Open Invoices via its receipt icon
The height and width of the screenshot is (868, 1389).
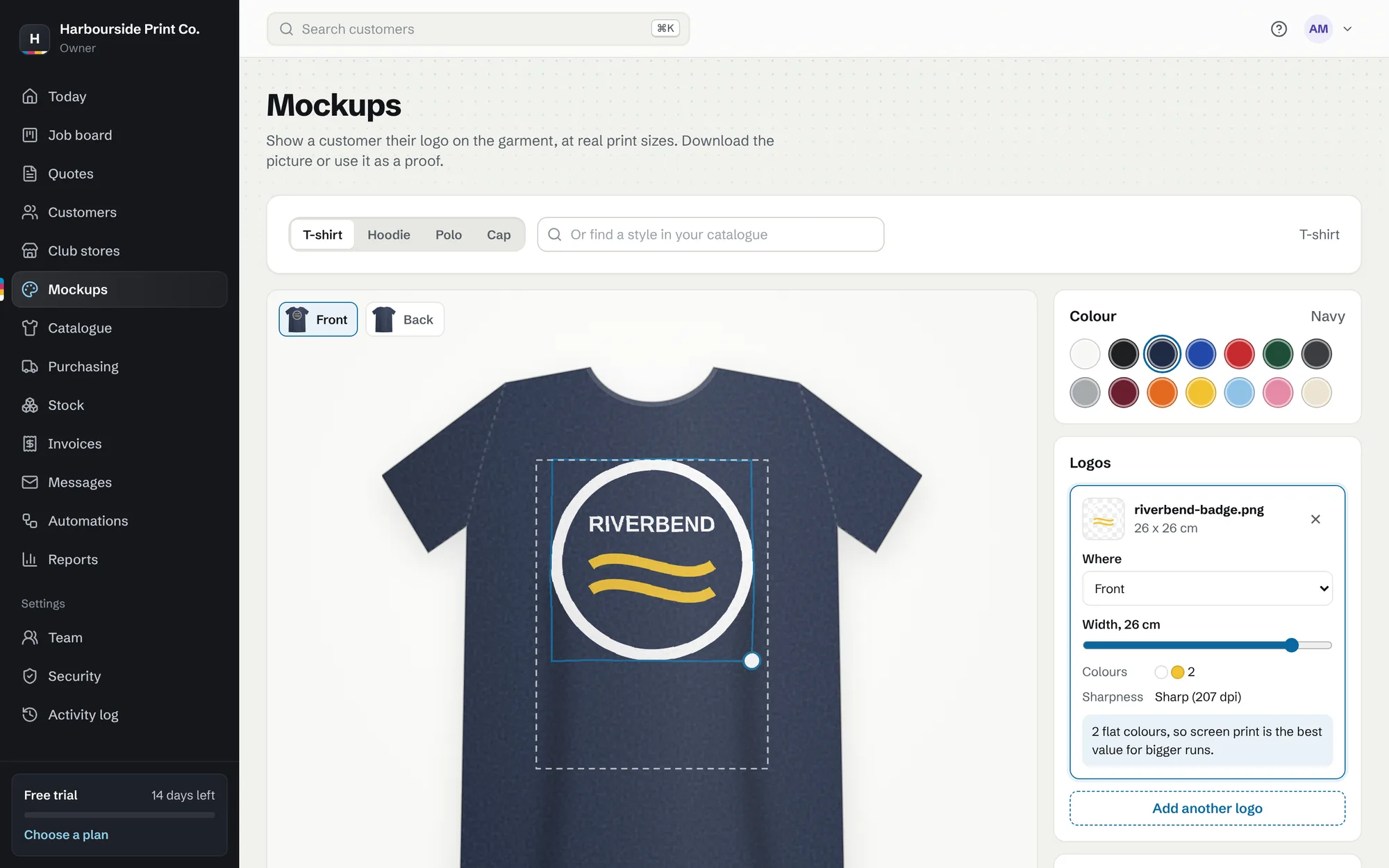tap(30, 444)
